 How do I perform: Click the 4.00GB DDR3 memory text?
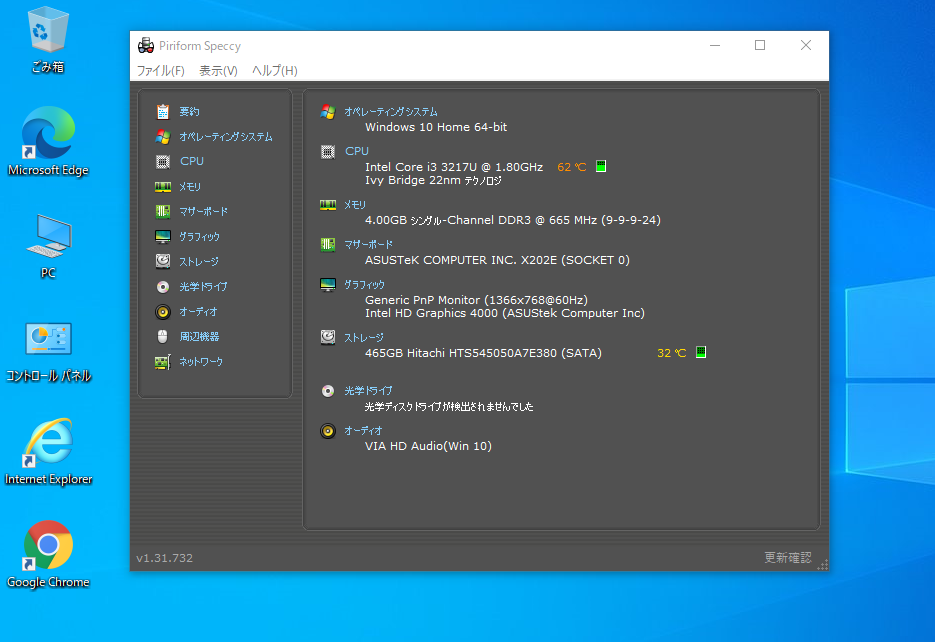pyautogui.click(x=513, y=220)
